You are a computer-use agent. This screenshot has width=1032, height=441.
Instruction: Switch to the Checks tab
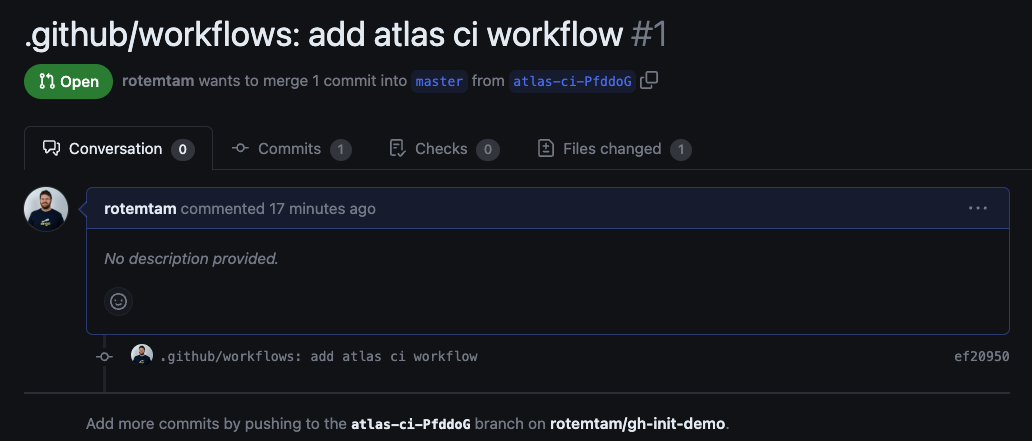444,149
